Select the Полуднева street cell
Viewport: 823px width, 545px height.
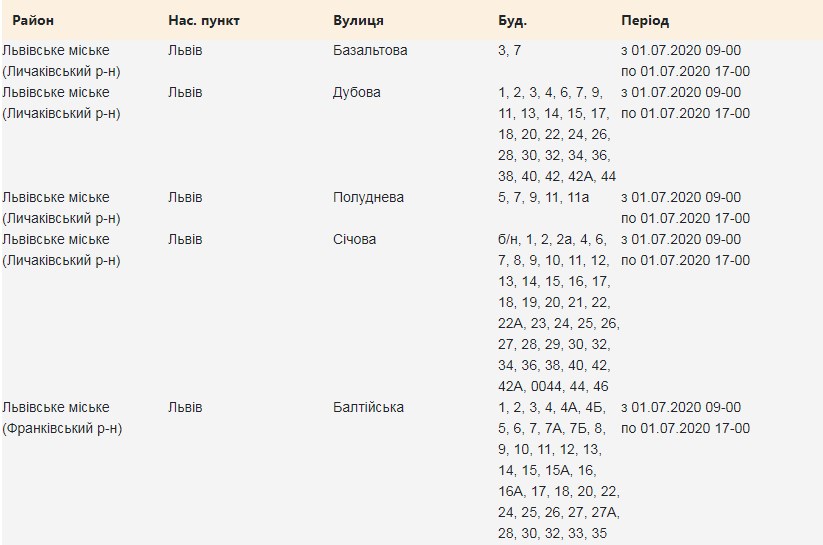(368, 197)
